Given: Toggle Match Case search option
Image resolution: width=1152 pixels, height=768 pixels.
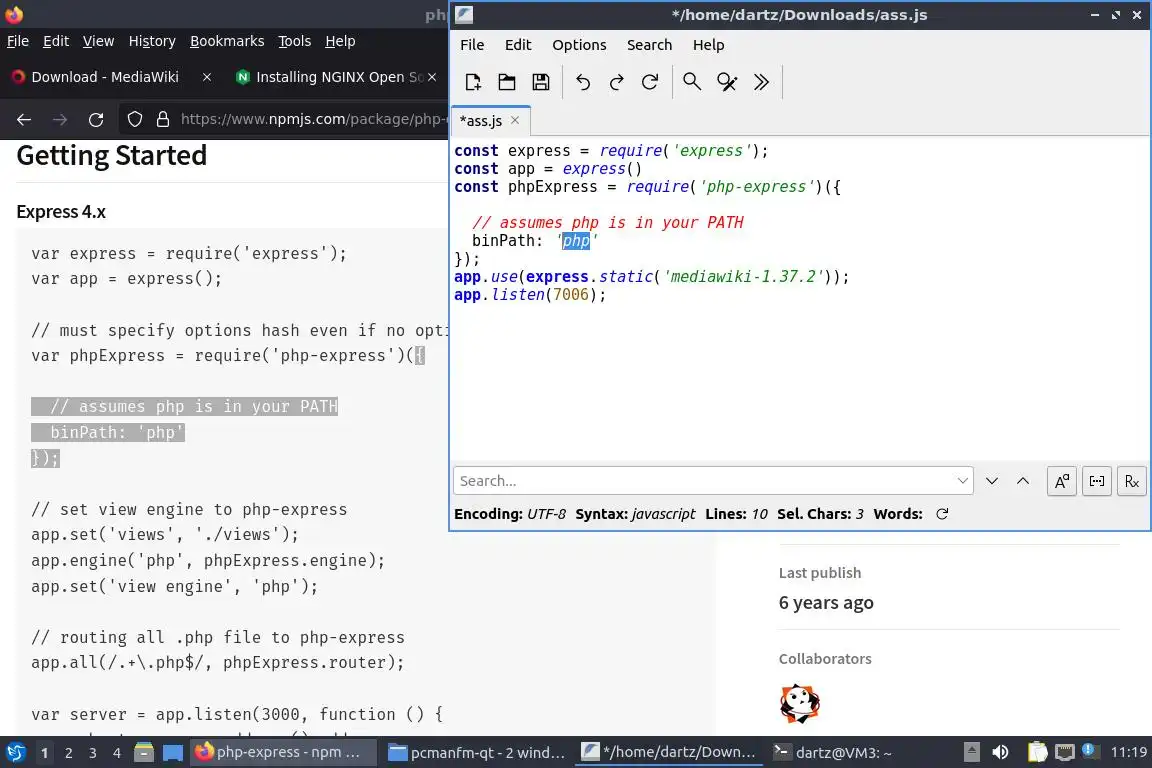Looking at the screenshot, I should 1062,481.
